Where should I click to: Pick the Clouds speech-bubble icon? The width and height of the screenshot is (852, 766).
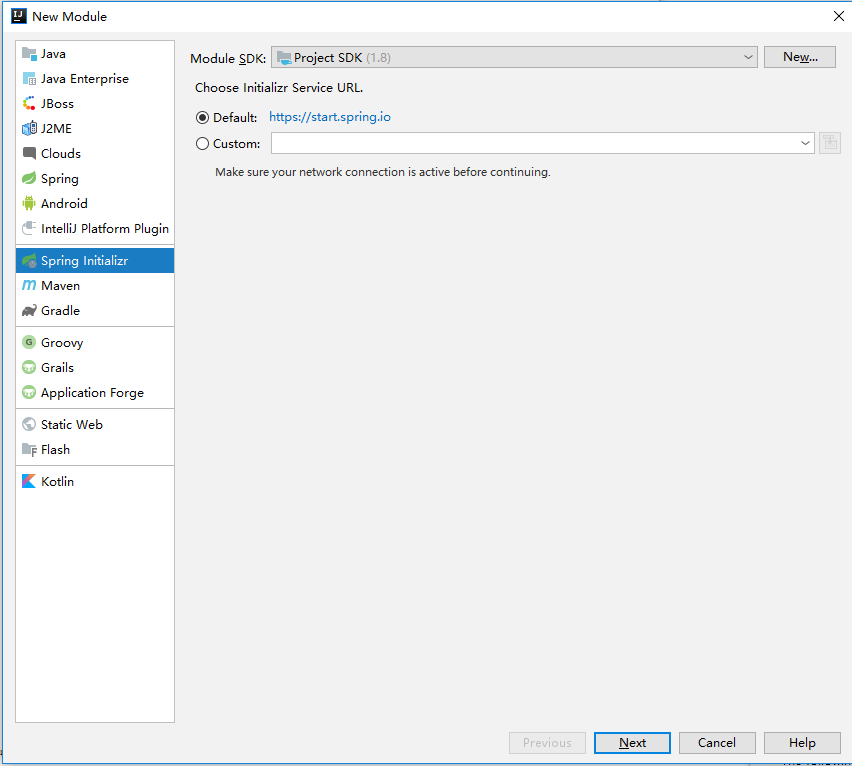coord(29,153)
